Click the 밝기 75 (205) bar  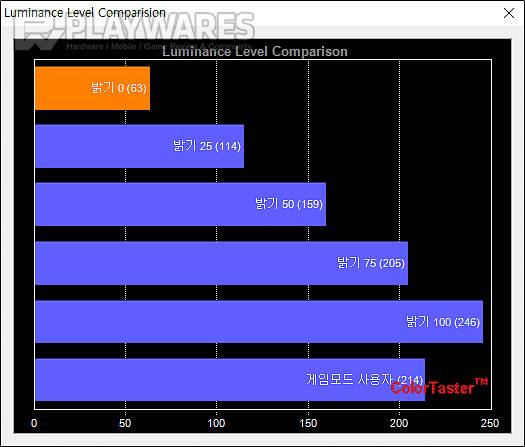pos(222,263)
